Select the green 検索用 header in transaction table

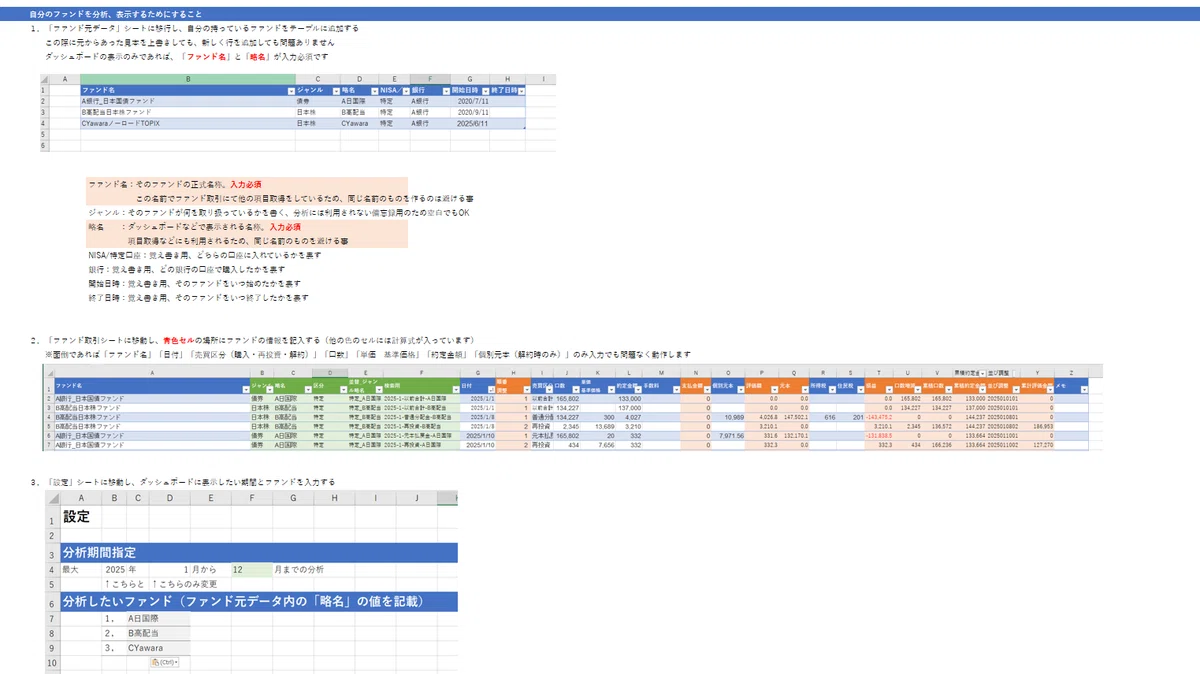coord(421,385)
